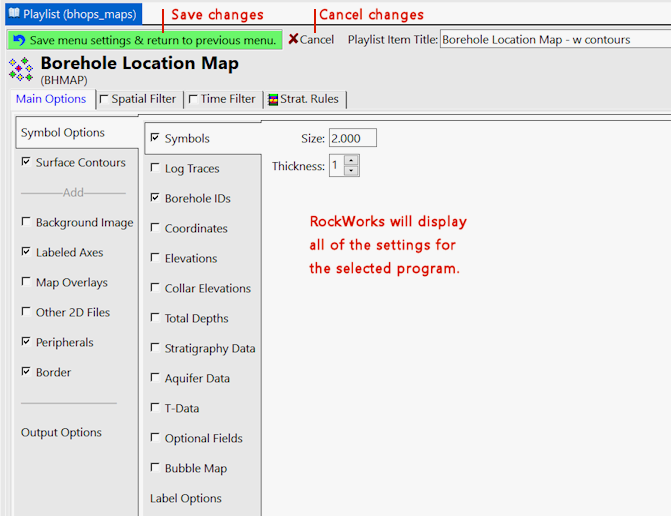
Task: Click the Borehole Location Map program icon
Action: (x=20, y=69)
